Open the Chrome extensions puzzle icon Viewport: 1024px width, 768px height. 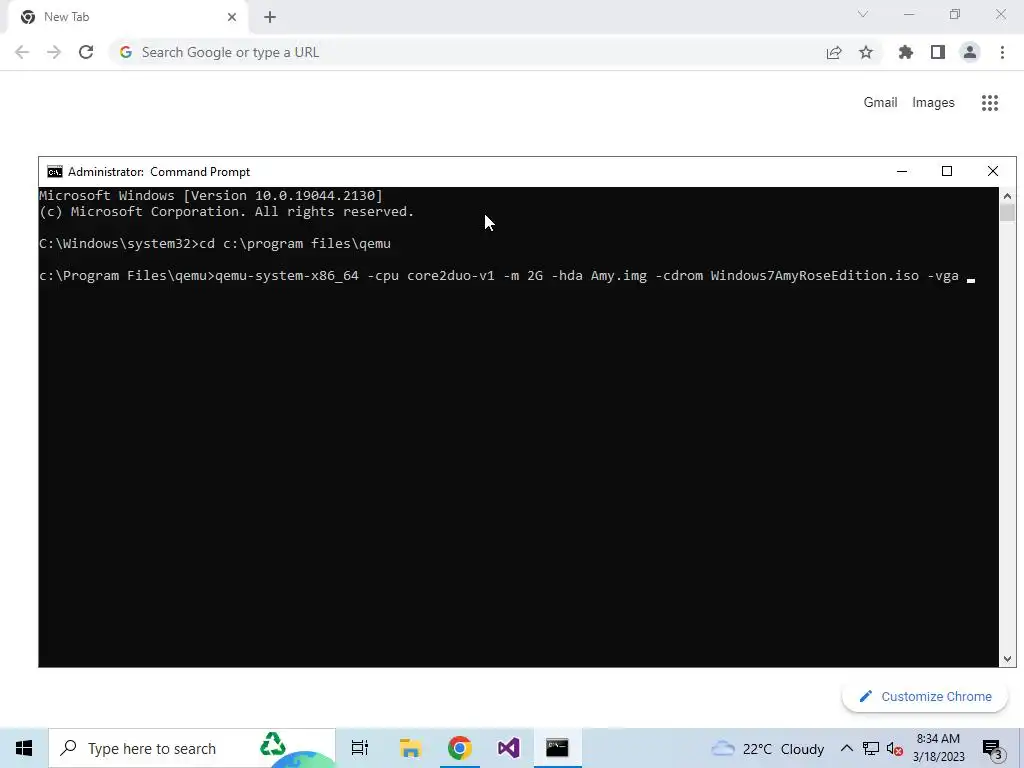(x=906, y=52)
